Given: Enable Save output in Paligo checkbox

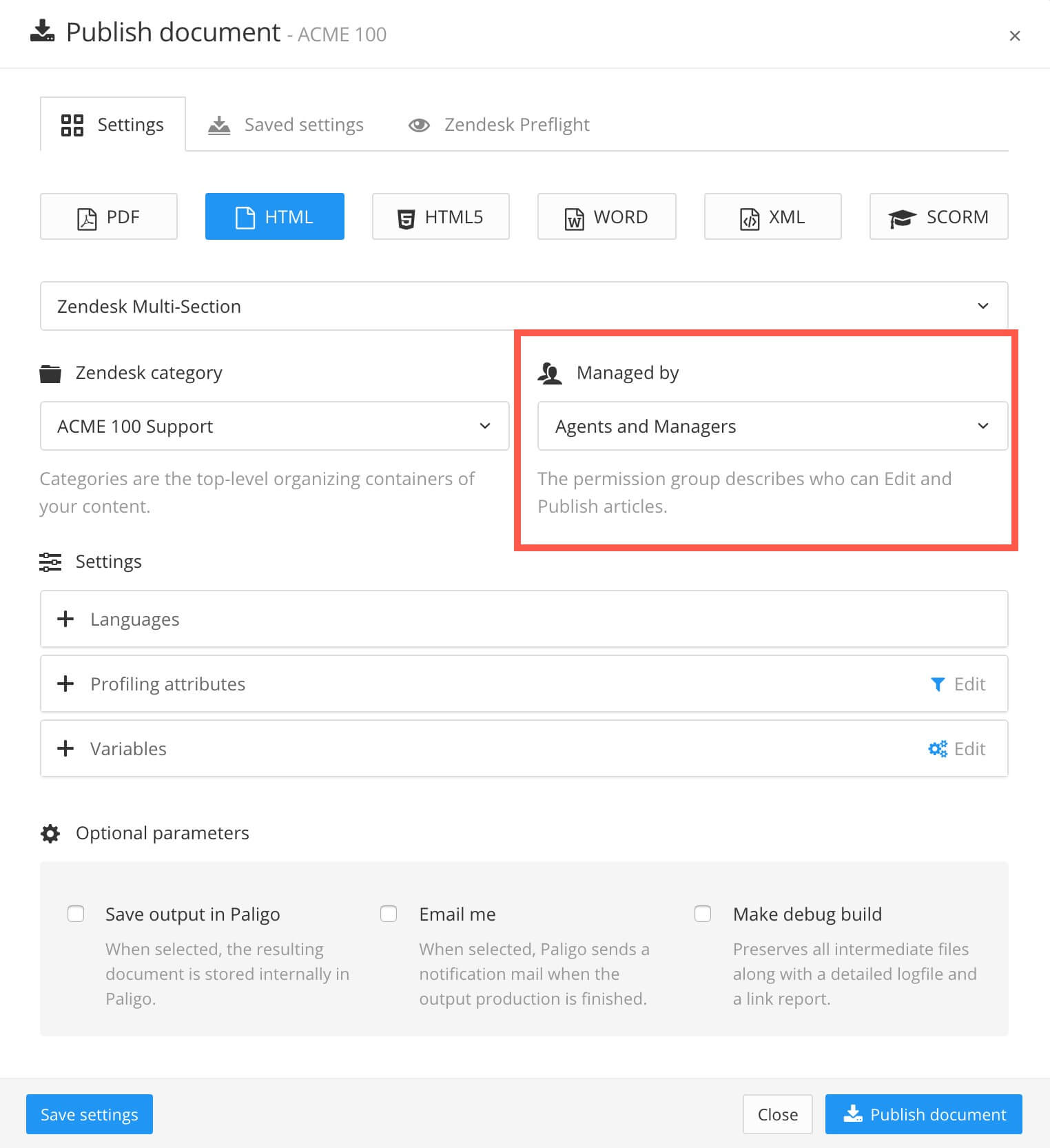Looking at the screenshot, I should pyautogui.click(x=76, y=914).
